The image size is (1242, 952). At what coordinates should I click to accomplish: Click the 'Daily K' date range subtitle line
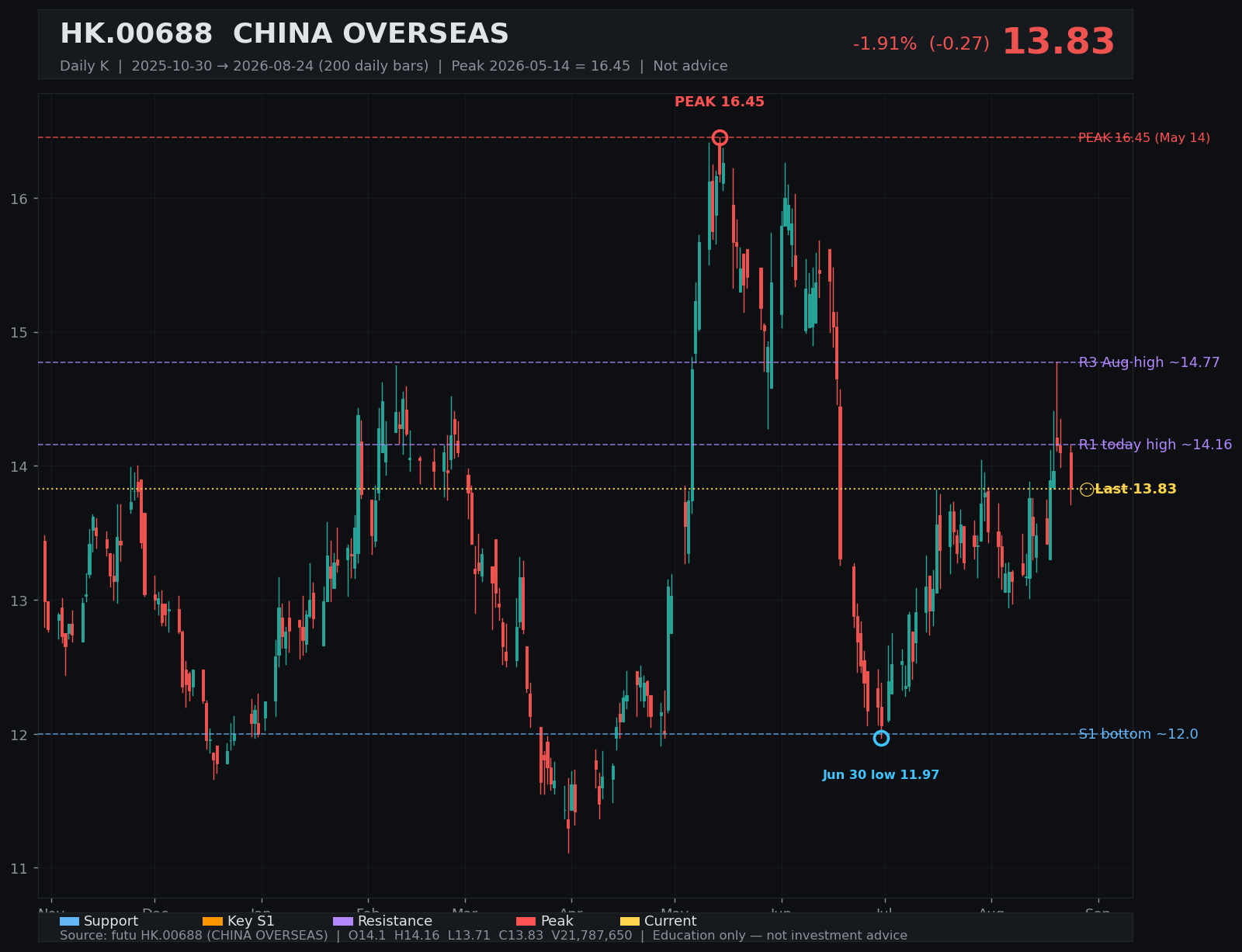(394, 66)
